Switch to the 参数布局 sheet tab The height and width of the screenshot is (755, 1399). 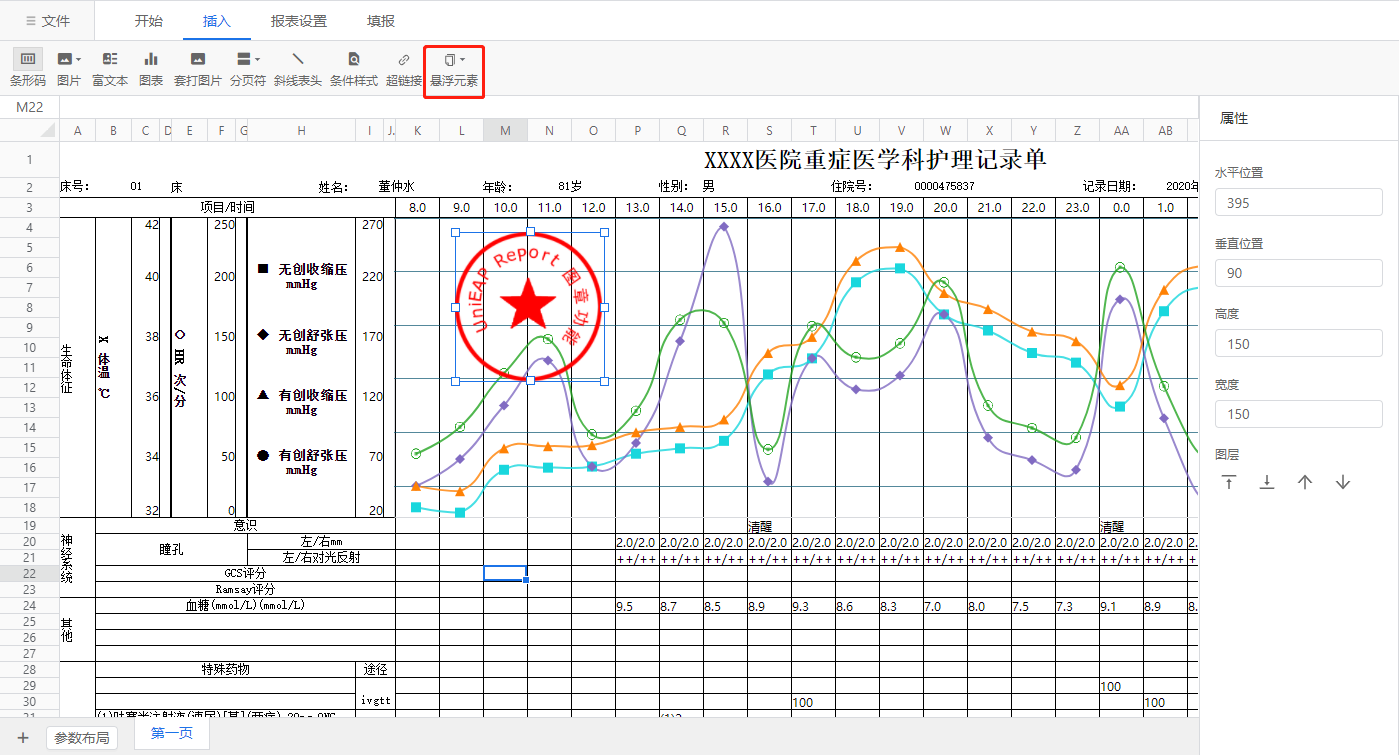[x=82, y=738]
